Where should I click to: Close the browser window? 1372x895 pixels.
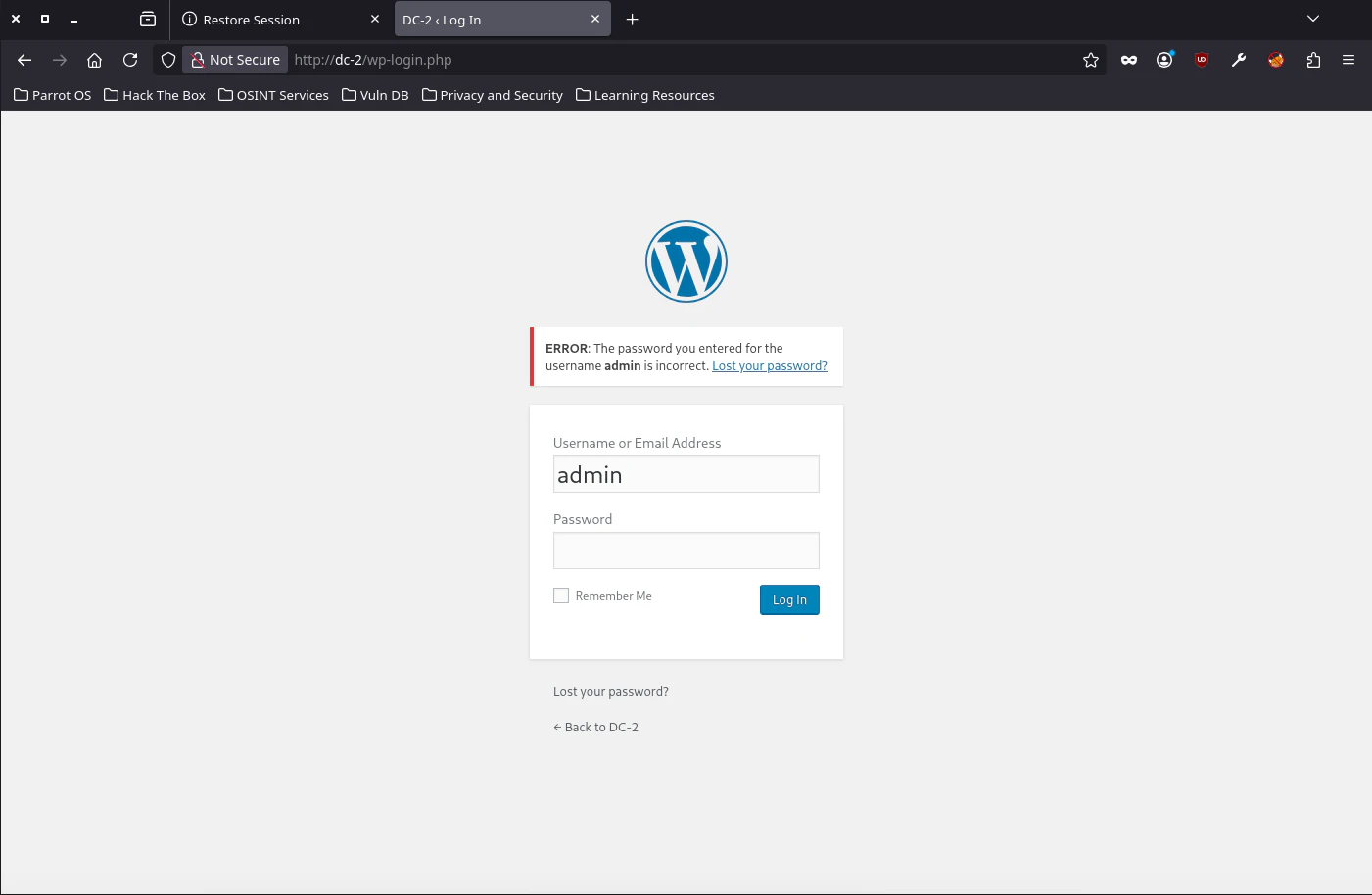tap(16, 19)
